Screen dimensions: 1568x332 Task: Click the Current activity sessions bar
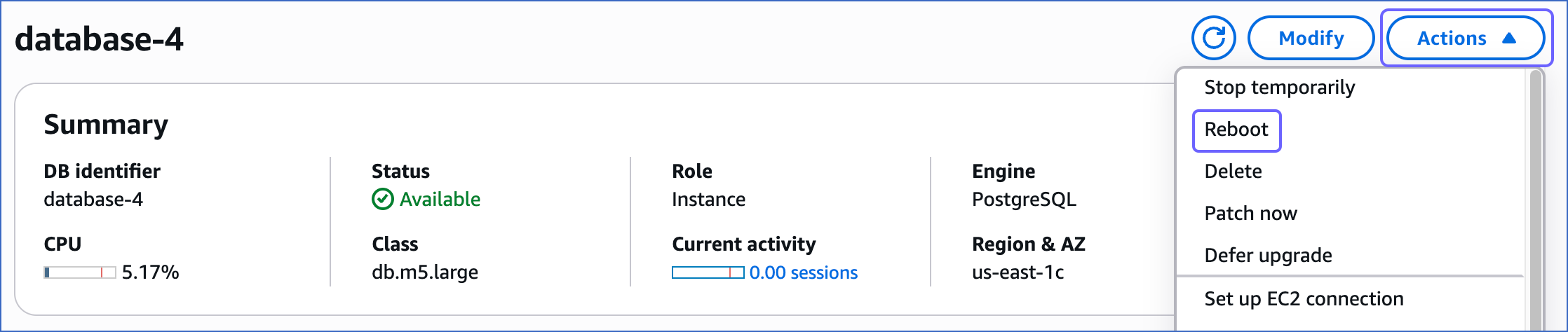(x=708, y=272)
